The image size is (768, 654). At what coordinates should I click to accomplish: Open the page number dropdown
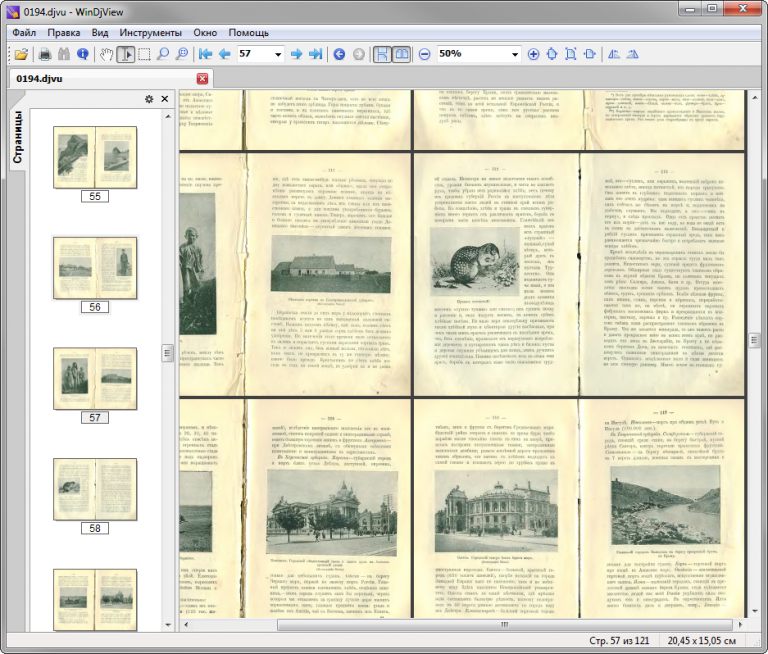tap(278, 54)
